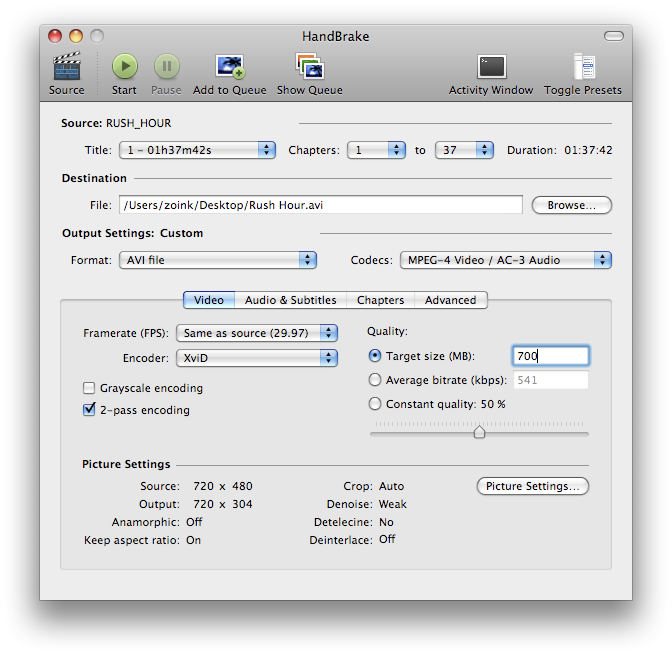The height and width of the screenshot is (655, 672).
Task: Open the Source clapperboard icon
Action: tap(66, 66)
